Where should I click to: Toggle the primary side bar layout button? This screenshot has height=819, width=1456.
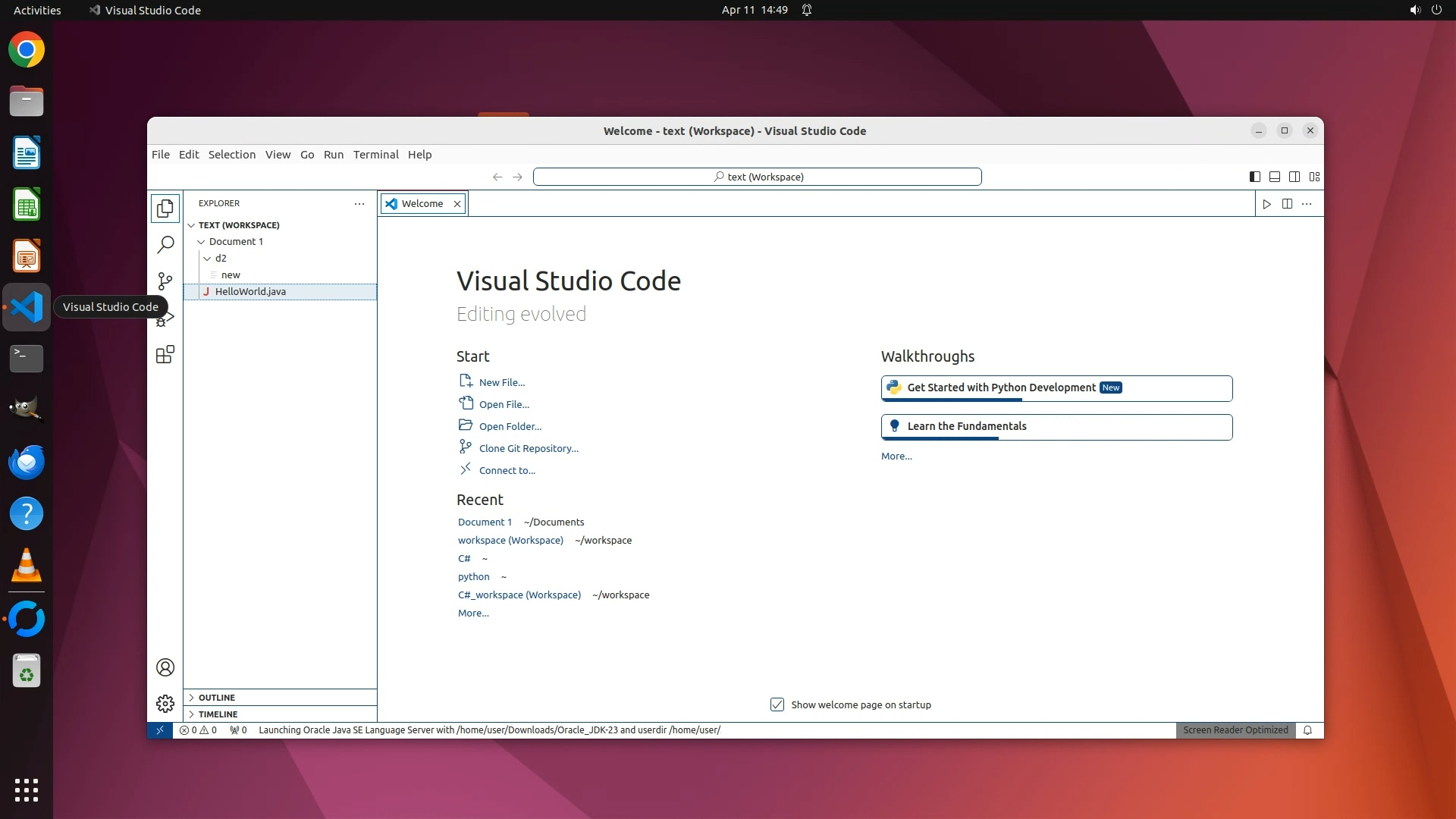(1255, 177)
